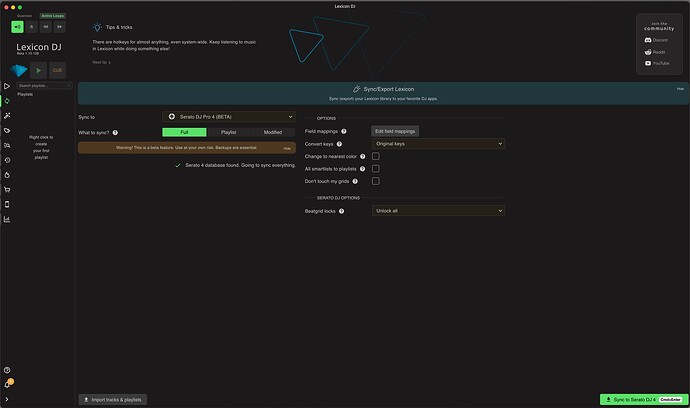Select the Full sync tab
The width and height of the screenshot is (690, 408).
184,132
